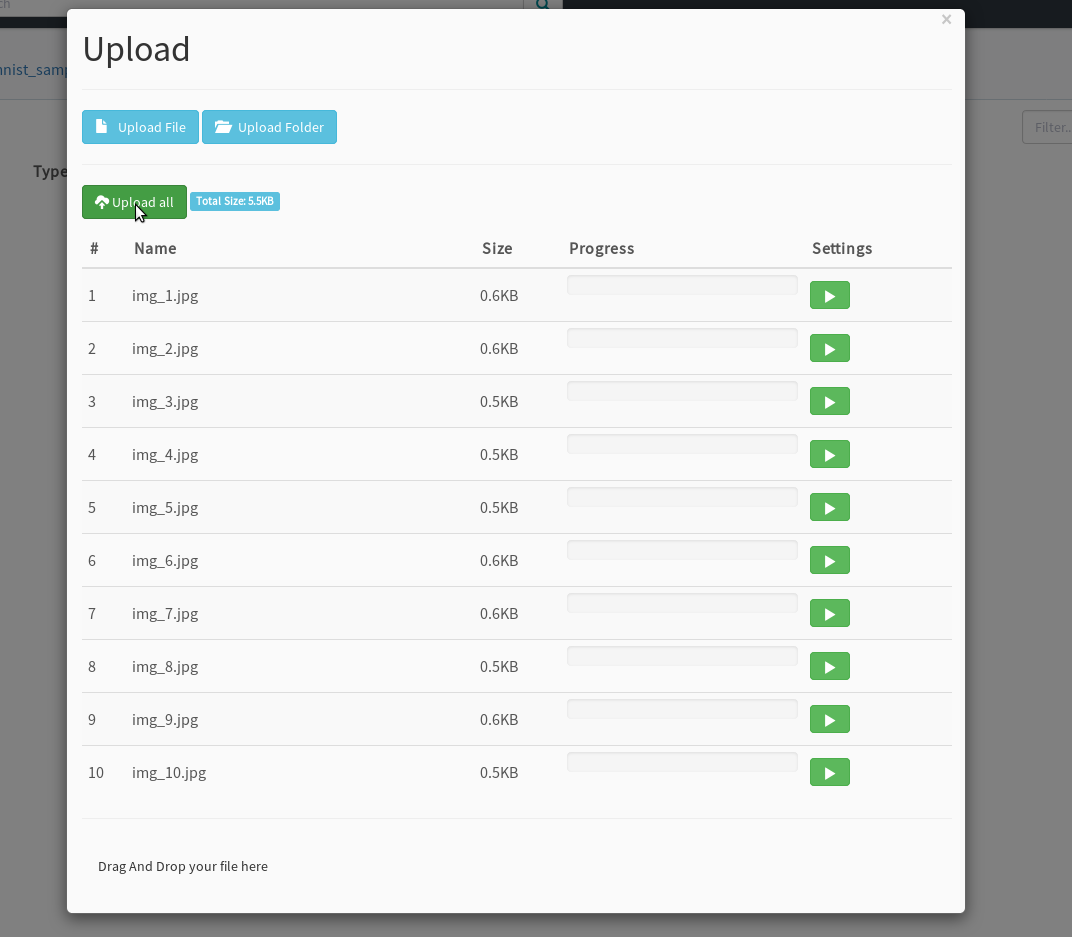Start upload for img_10.jpg
This screenshot has height=937, width=1072.
point(829,773)
